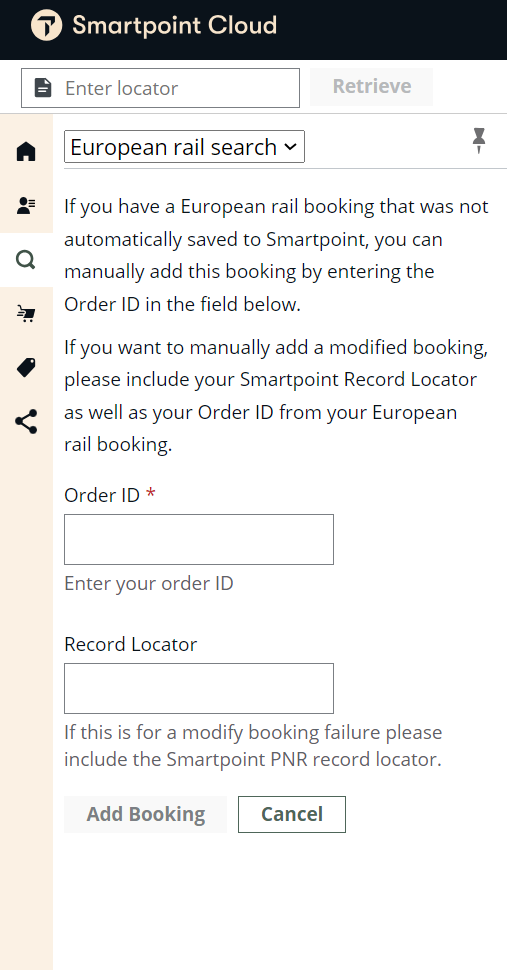The image size is (507, 970).
Task: Click into the Order ID text box
Action: pyautogui.click(x=198, y=539)
